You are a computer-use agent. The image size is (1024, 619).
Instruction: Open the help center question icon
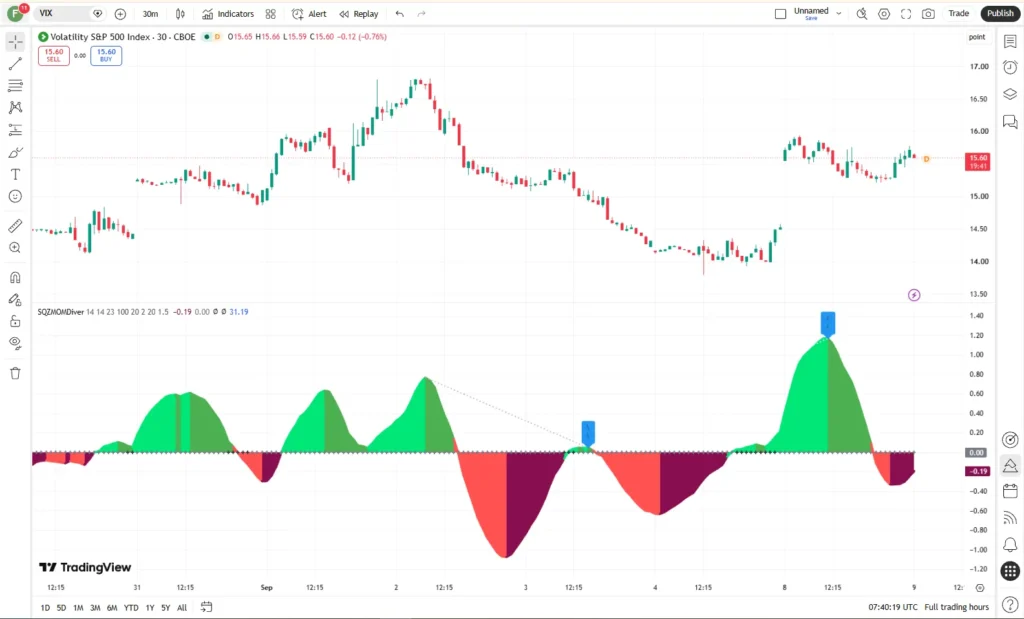tap(1010, 605)
